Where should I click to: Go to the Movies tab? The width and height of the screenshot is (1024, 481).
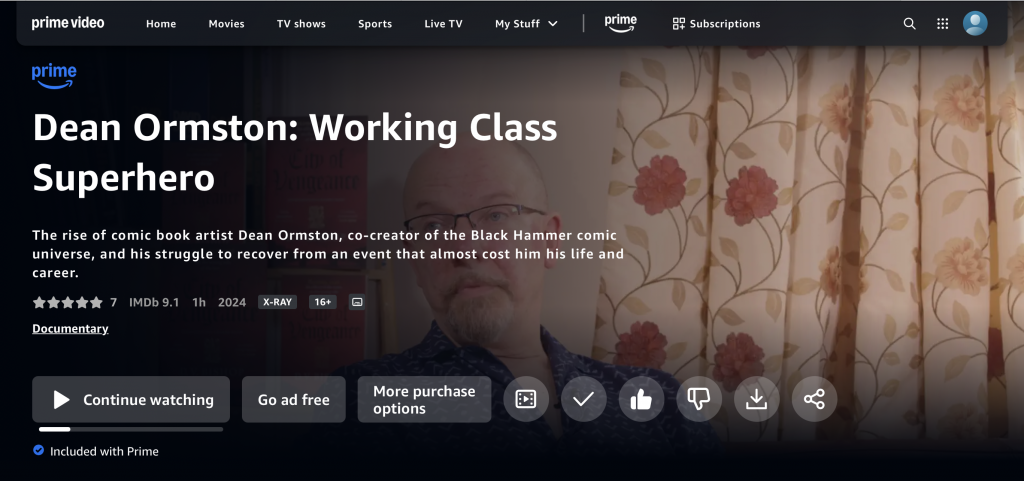point(227,23)
